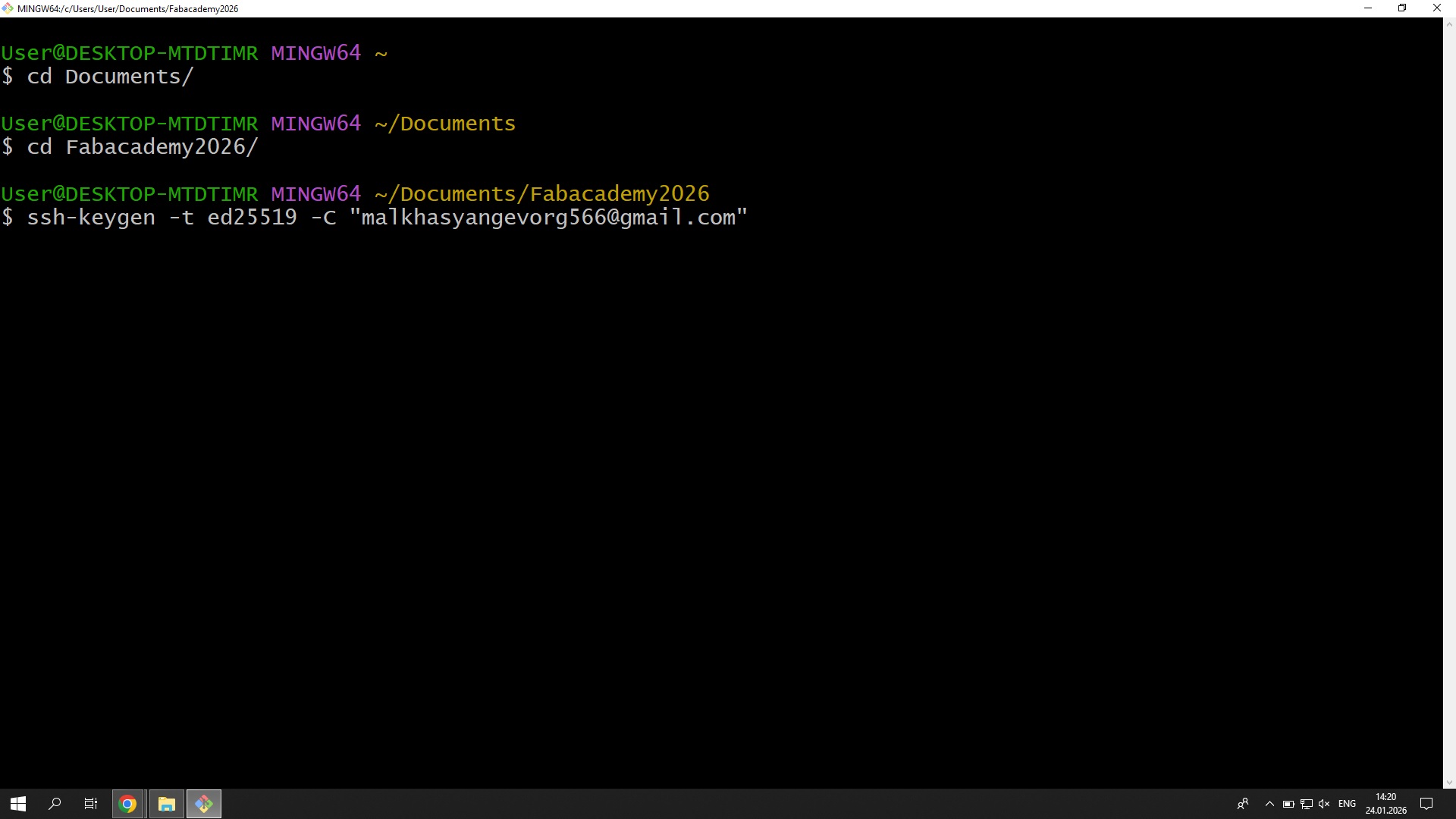Unmute using the muted speaker icon

click(x=1324, y=804)
